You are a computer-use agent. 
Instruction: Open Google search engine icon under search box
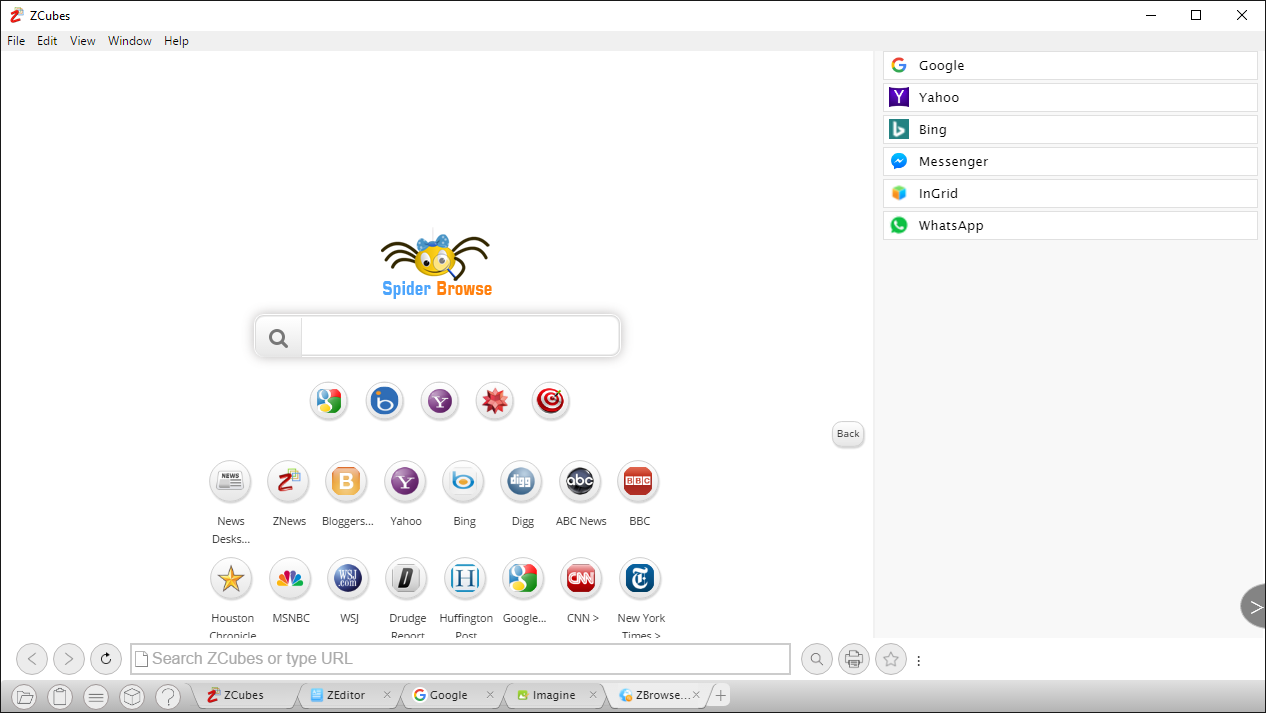[x=329, y=401]
